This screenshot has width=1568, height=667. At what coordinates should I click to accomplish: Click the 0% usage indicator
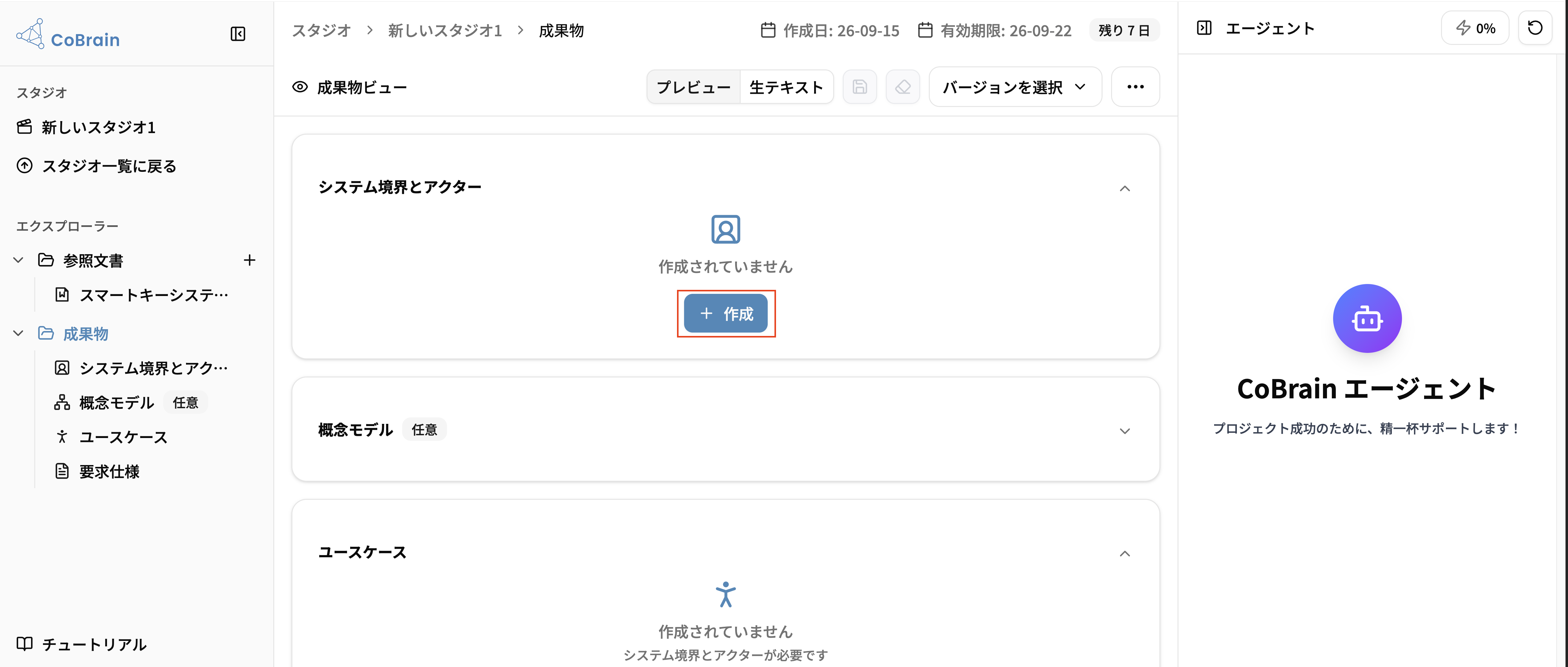tap(1475, 28)
